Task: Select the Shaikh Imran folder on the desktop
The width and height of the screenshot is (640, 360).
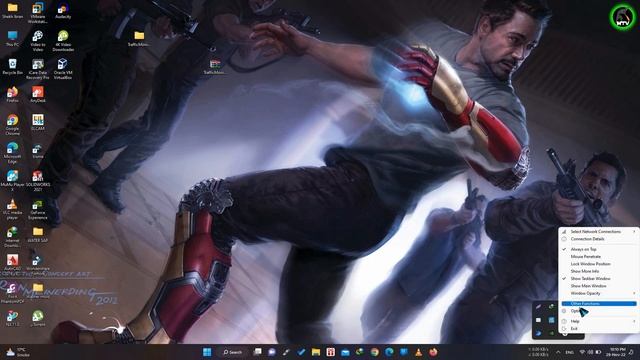Action: (x=12, y=11)
